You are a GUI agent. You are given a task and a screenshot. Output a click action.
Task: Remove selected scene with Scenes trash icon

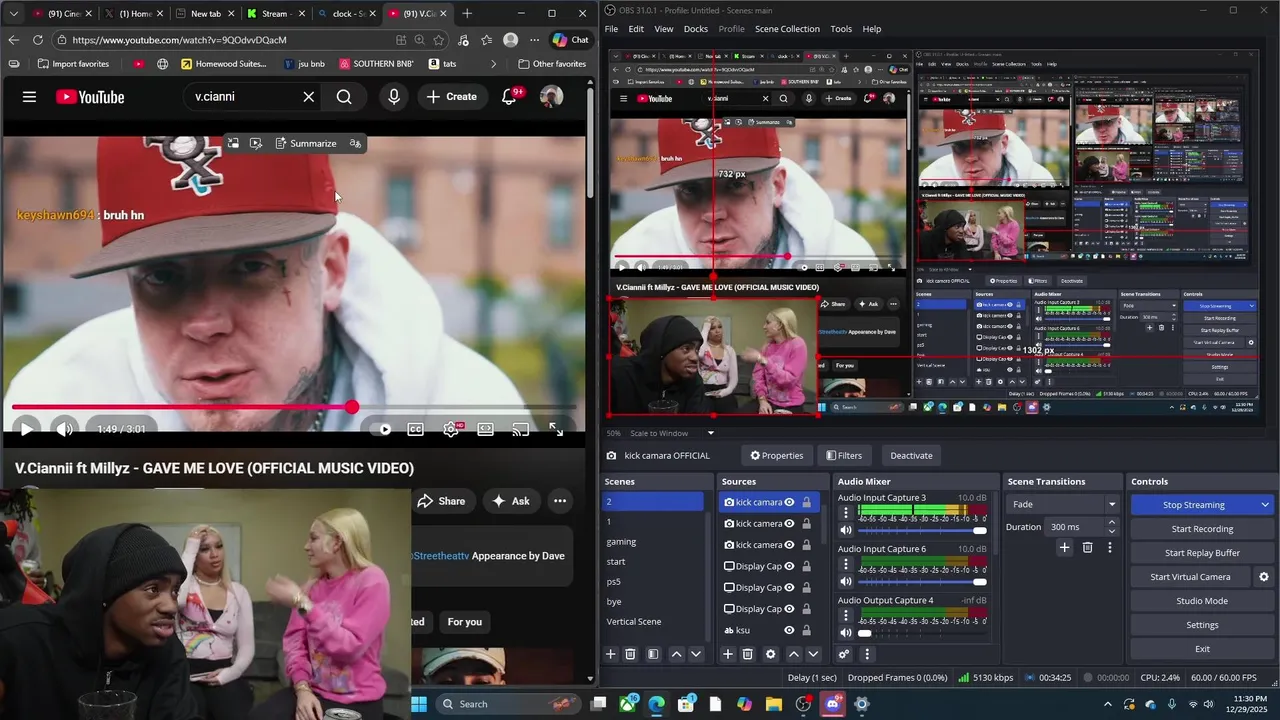tap(630, 654)
